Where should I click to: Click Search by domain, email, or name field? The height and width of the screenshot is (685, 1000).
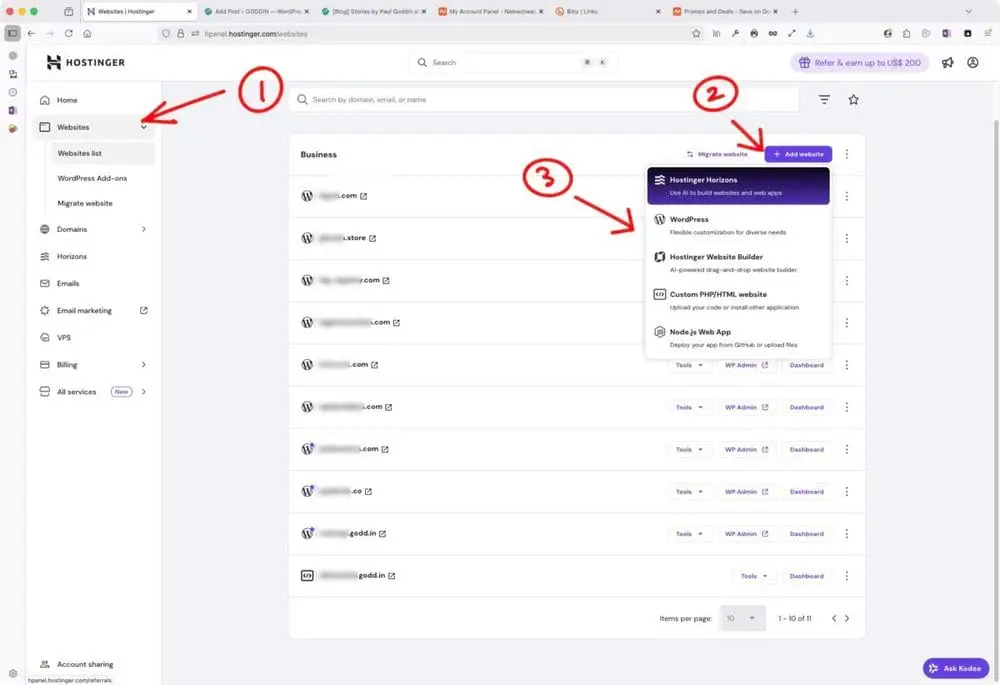pos(544,99)
